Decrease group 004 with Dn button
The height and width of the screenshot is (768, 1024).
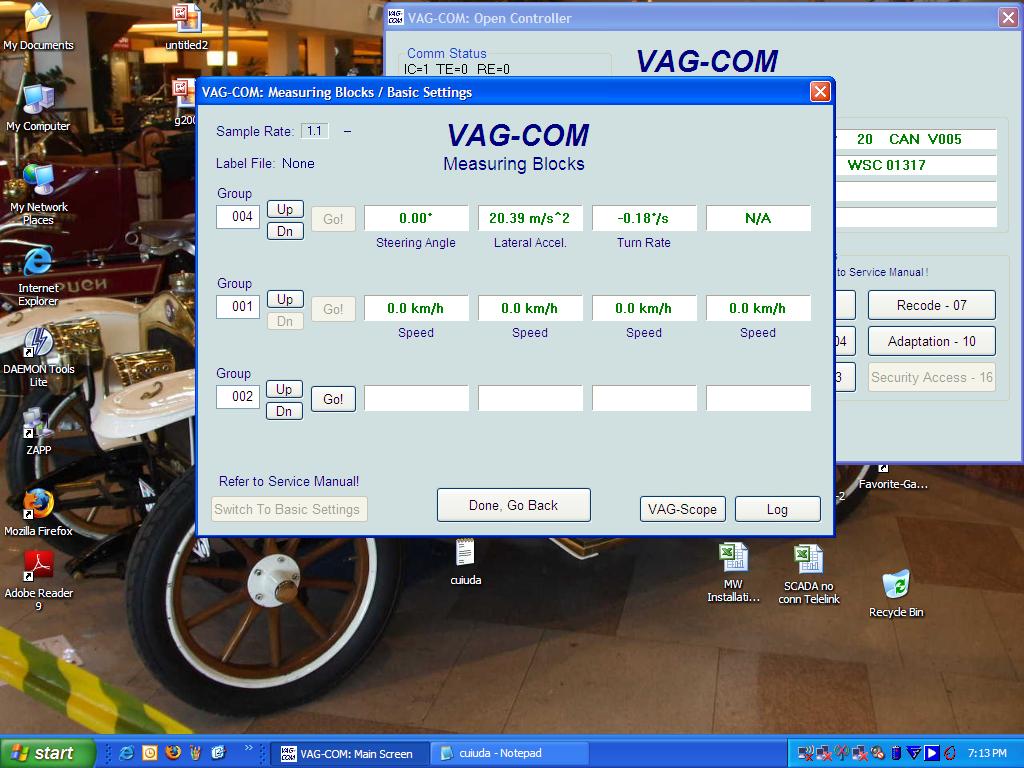click(x=285, y=231)
